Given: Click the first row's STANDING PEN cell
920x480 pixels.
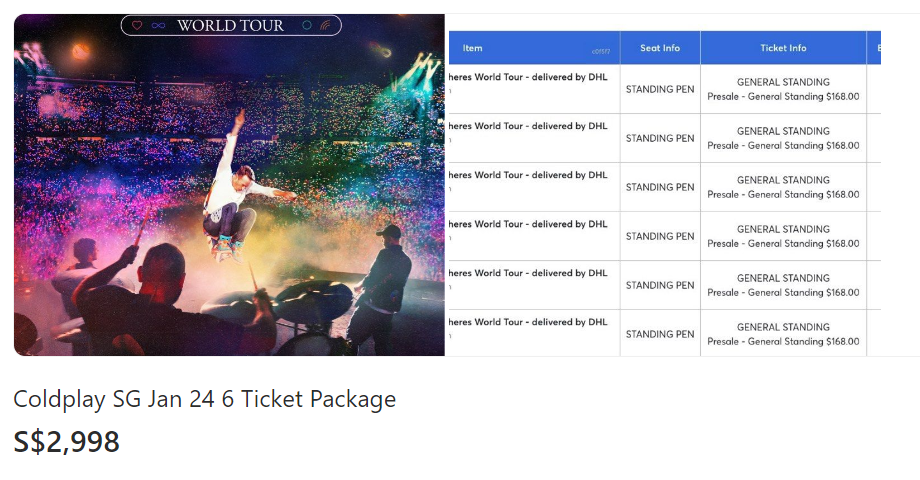Looking at the screenshot, I should coord(660,89).
